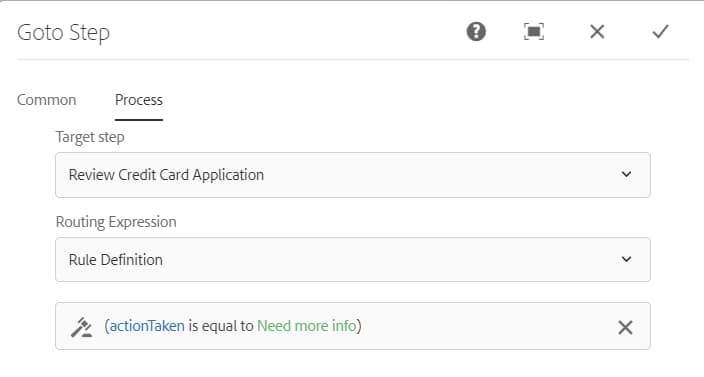Click the Rule Definition option text
The width and height of the screenshot is (704, 377).
pos(115,259)
